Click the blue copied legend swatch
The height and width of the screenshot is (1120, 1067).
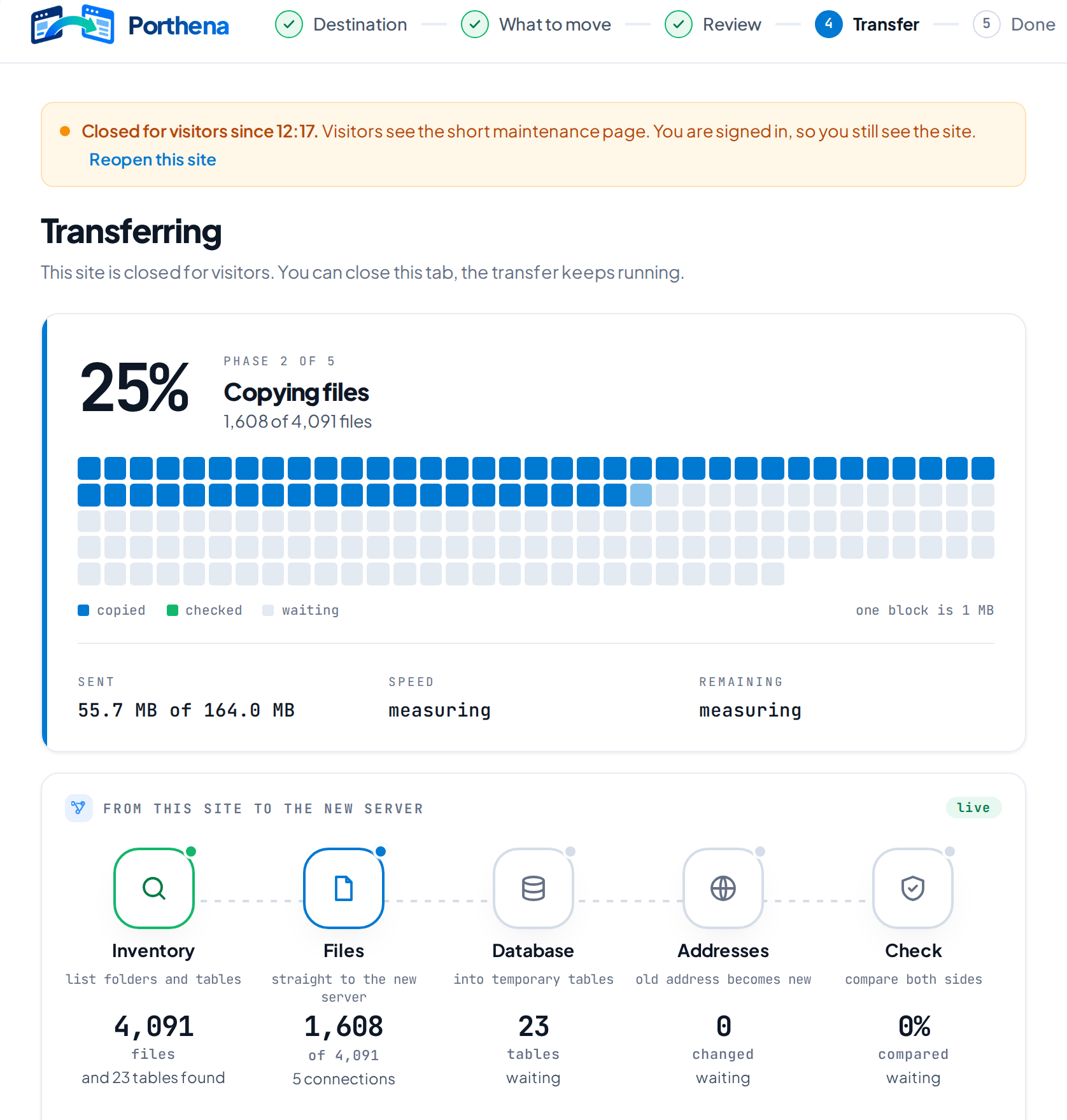(x=83, y=610)
